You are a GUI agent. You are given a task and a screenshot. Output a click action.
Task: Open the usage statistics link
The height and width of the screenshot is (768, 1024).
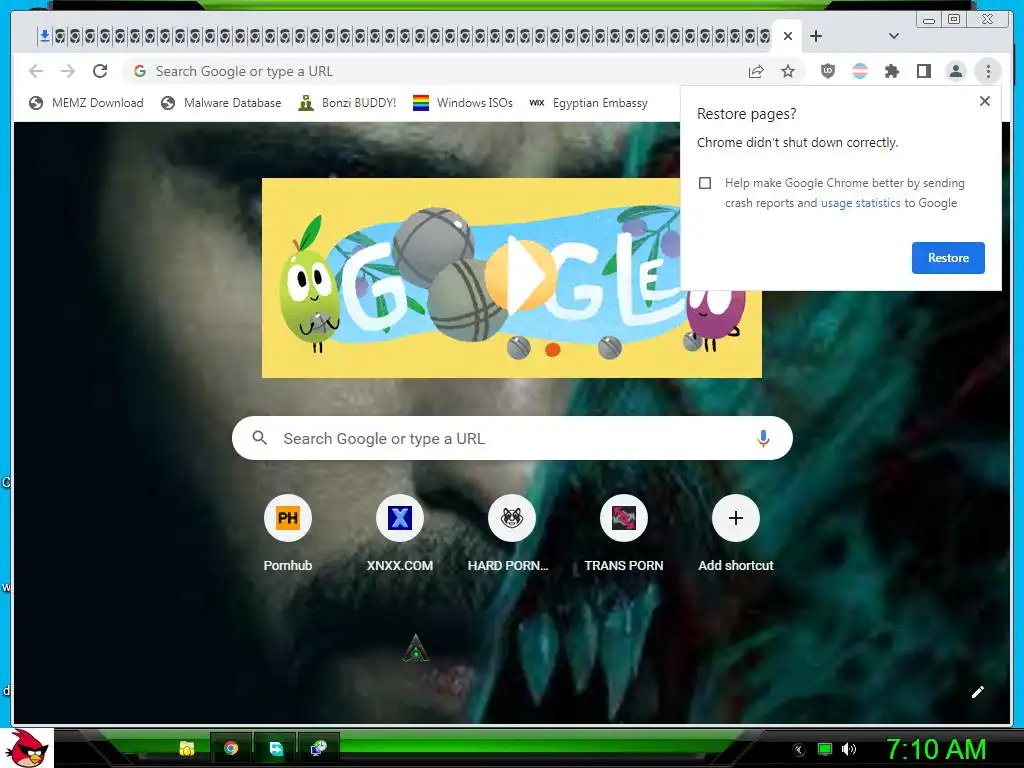860,203
